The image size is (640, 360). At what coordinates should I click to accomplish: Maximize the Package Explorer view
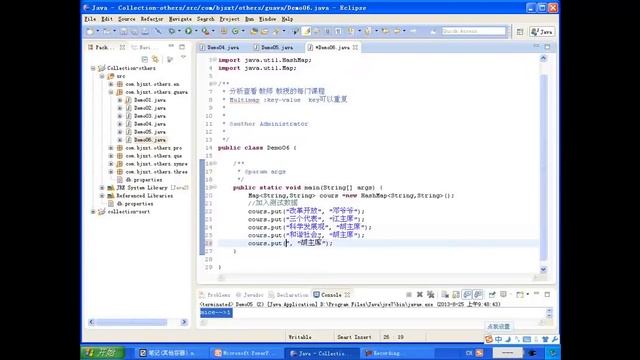[182, 47]
